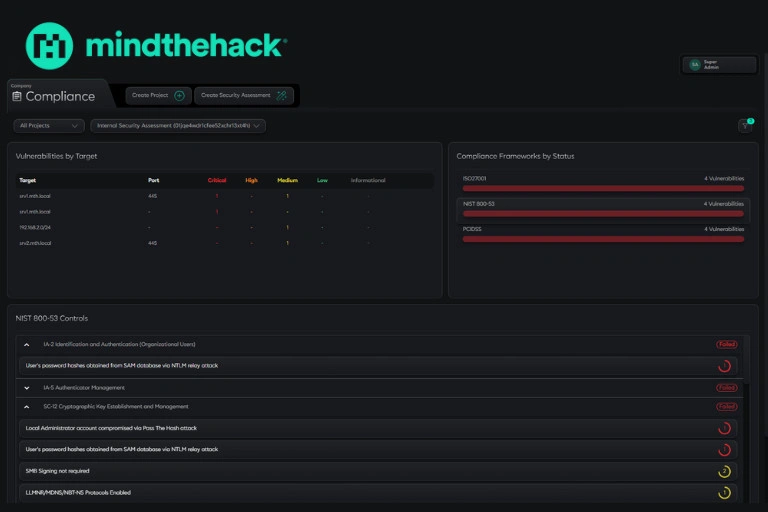Click the ISO27001 vulnerabilities progress bar
This screenshot has width=768, height=512.
(603, 188)
